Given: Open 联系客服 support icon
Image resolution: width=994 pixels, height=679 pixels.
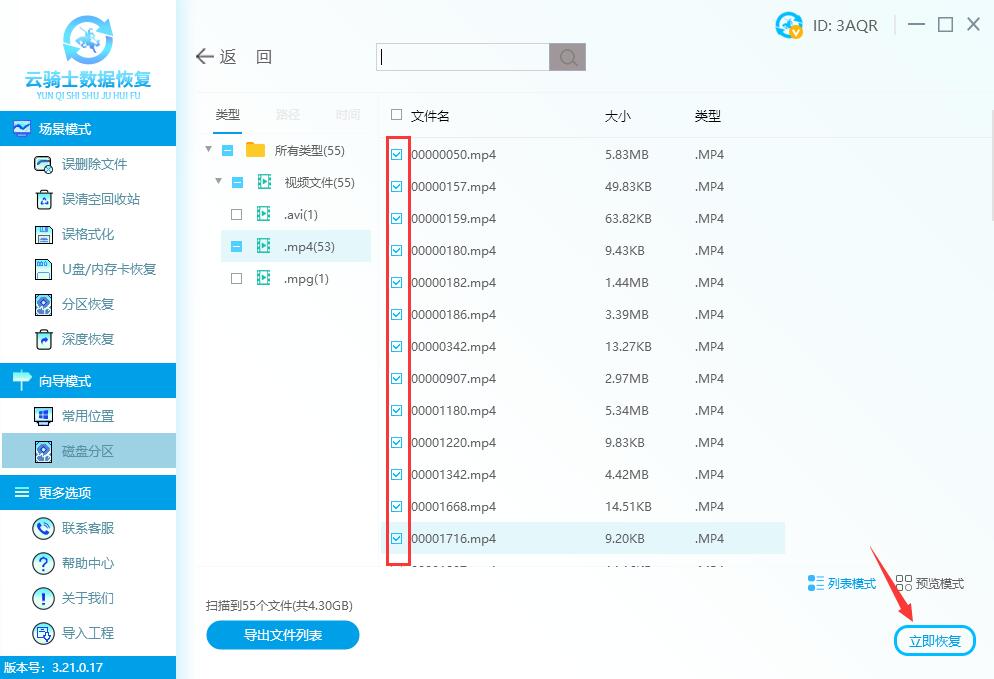Looking at the screenshot, I should 43,528.
